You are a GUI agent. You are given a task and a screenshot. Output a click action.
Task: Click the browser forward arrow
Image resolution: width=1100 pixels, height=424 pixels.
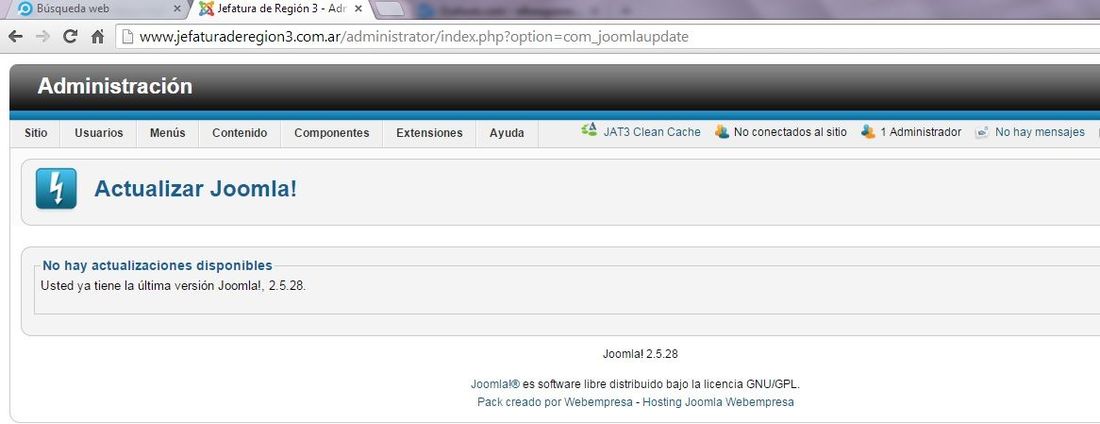43,37
